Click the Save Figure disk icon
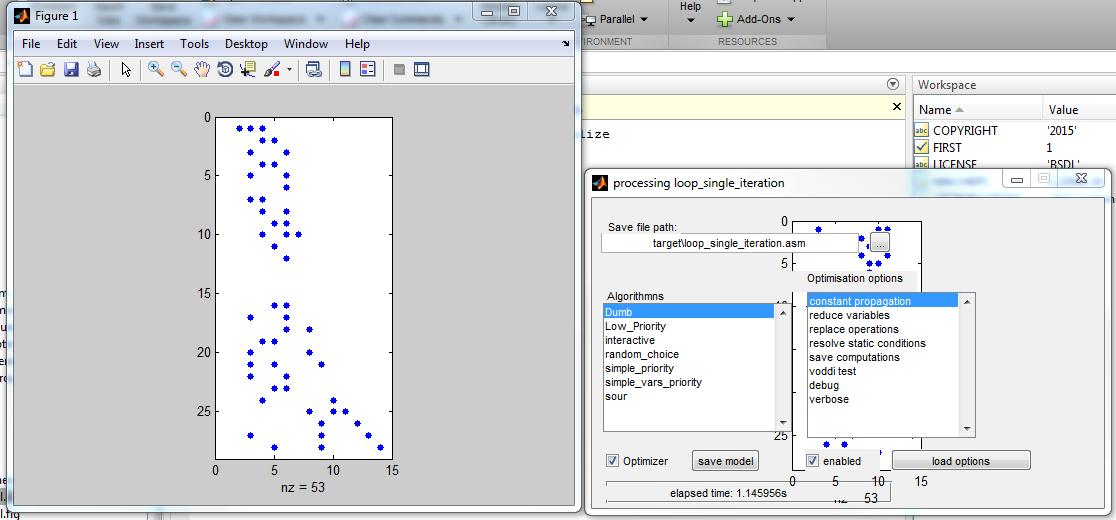 tap(71, 70)
